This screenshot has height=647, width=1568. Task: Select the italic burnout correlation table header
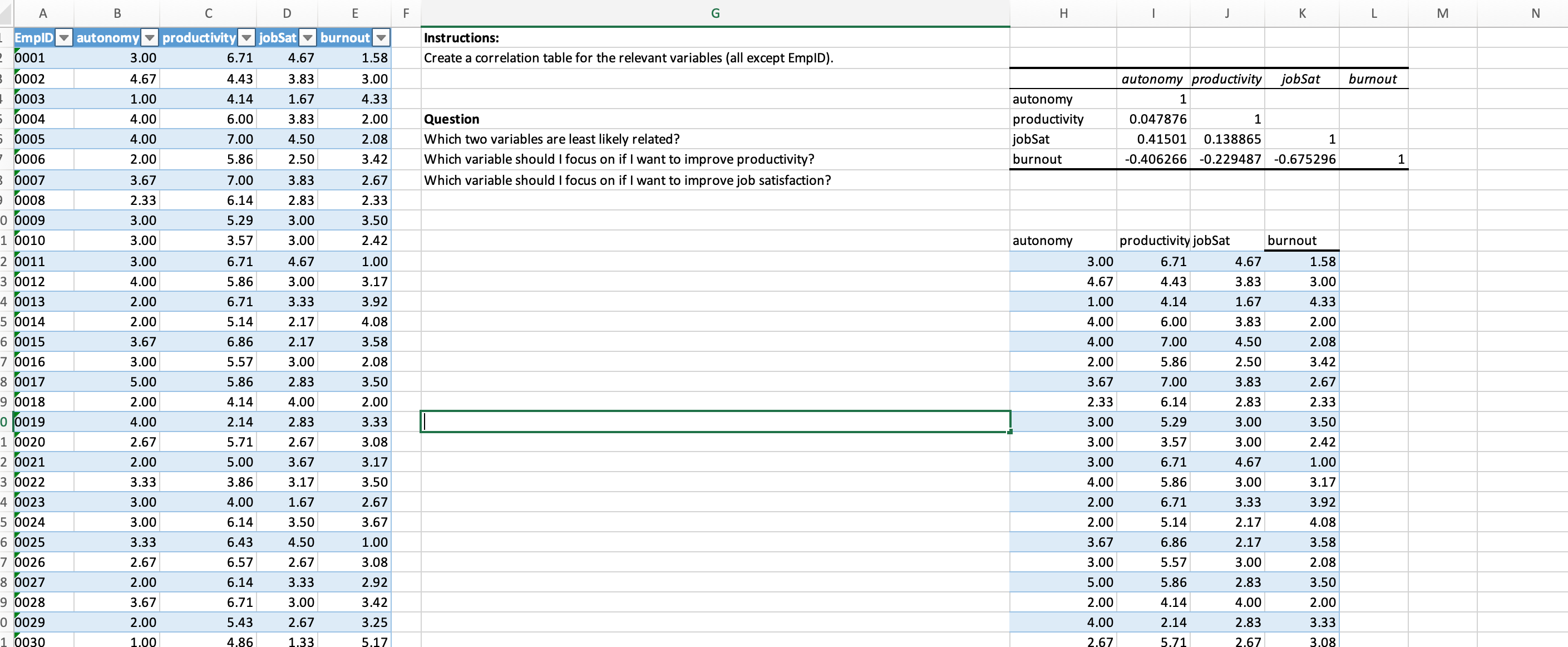point(1373,79)
